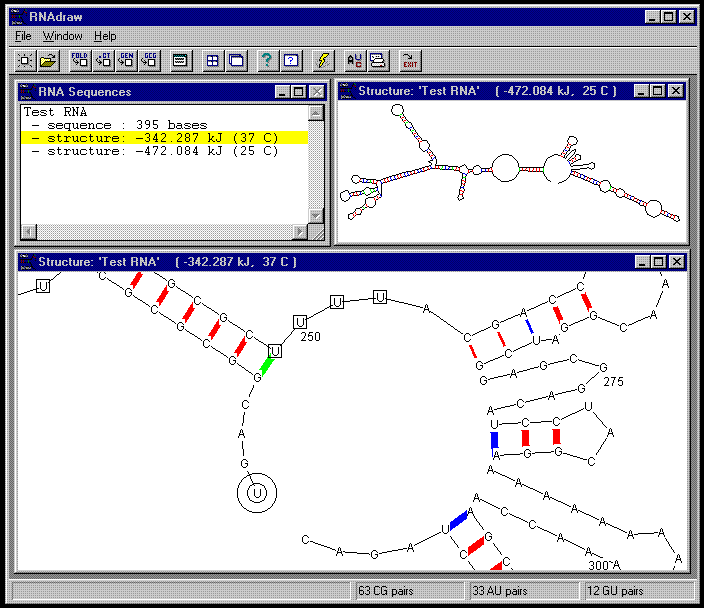
Task: Click the right arrow of RNA Sequences horizontal scrollbar
Action: (x=300, y=232)
